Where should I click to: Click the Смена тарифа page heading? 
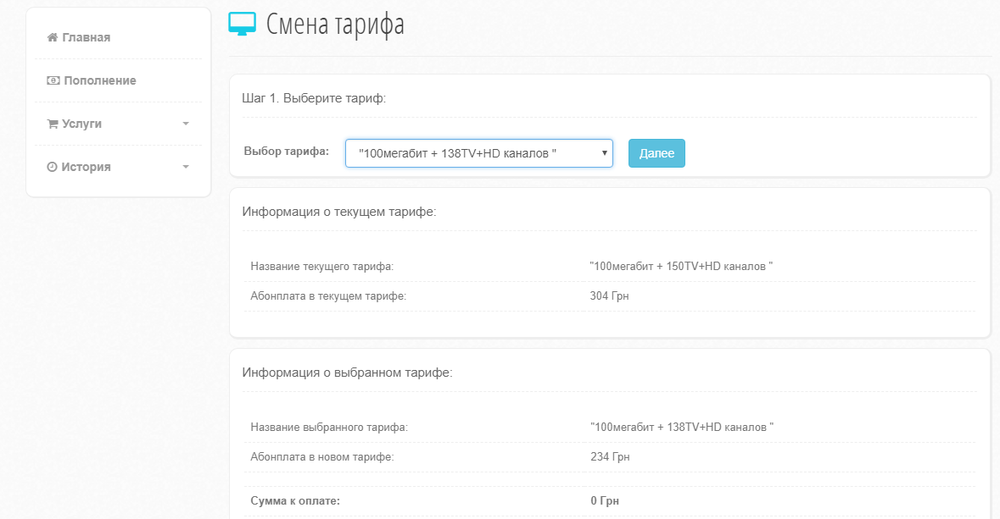pos(335,24)
